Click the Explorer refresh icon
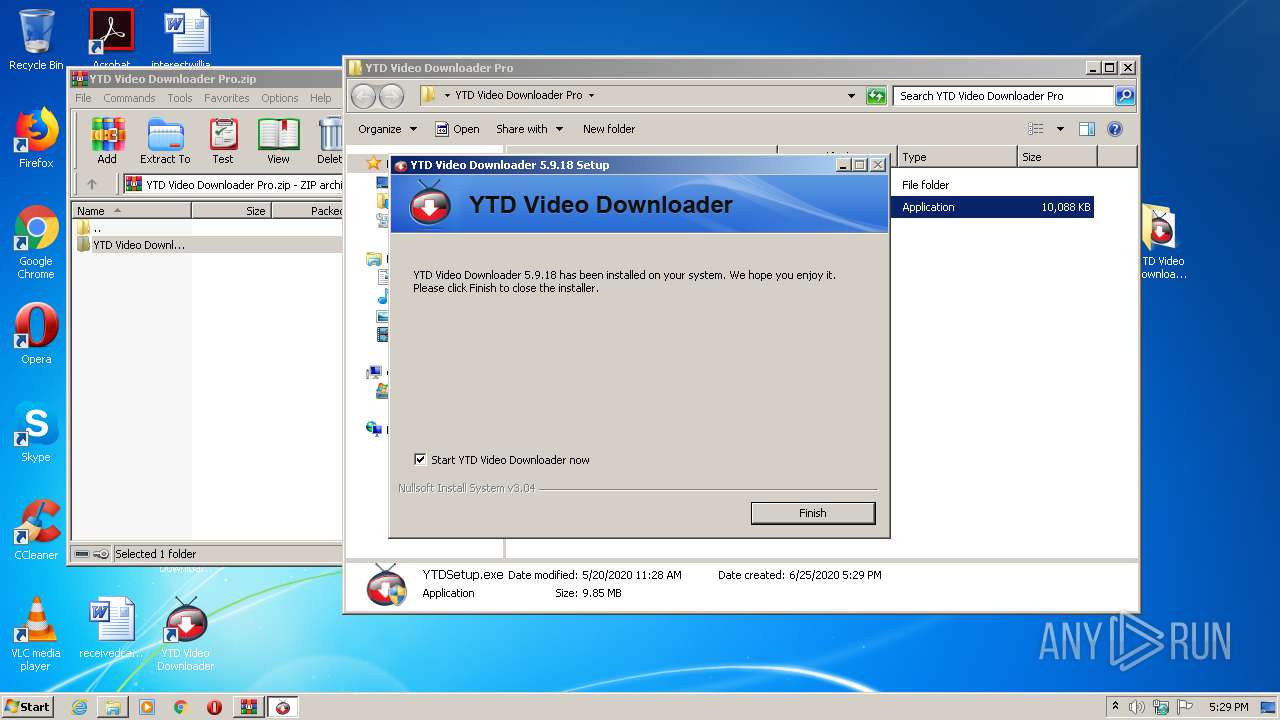This screenshot has height=720, width=1280. click(x=876, y=96)
